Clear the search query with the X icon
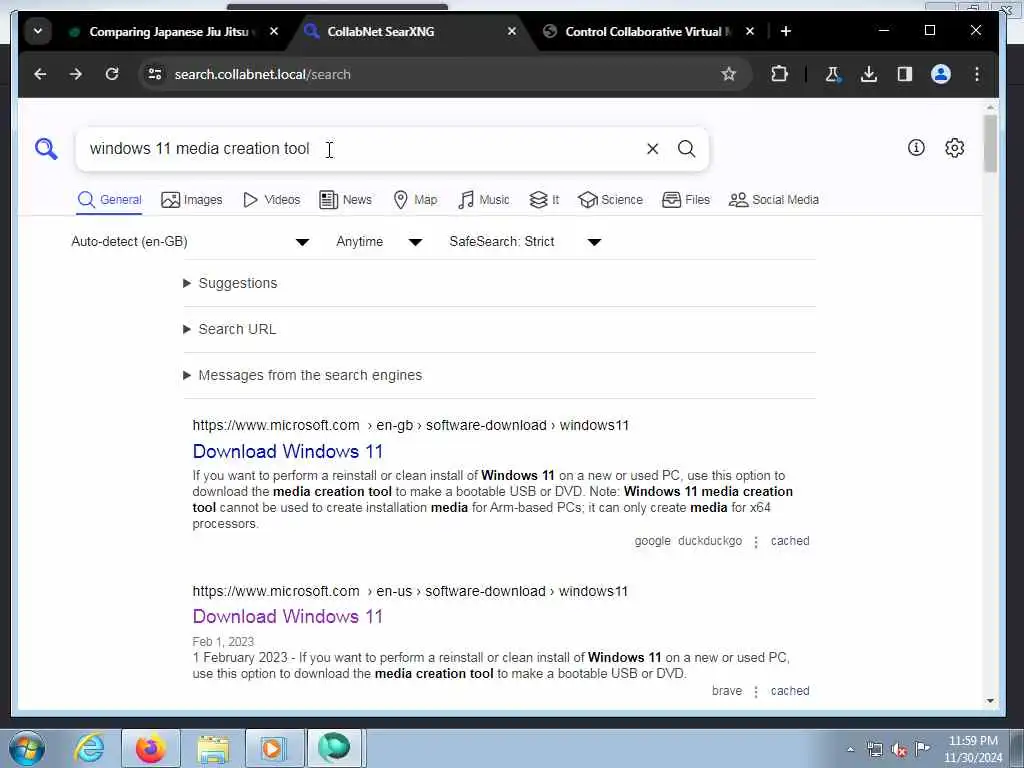Viewport: 1024px width, 768px height. 652,149
